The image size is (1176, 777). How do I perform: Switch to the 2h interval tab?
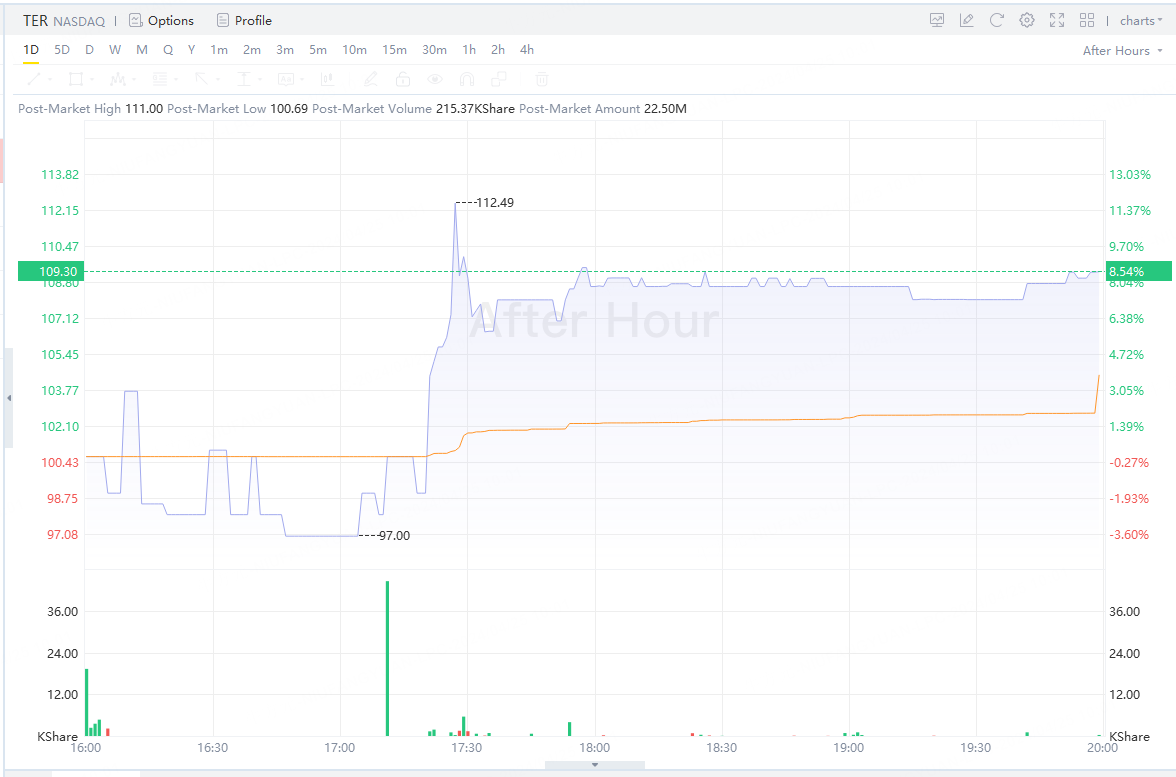tap(498, 50)
